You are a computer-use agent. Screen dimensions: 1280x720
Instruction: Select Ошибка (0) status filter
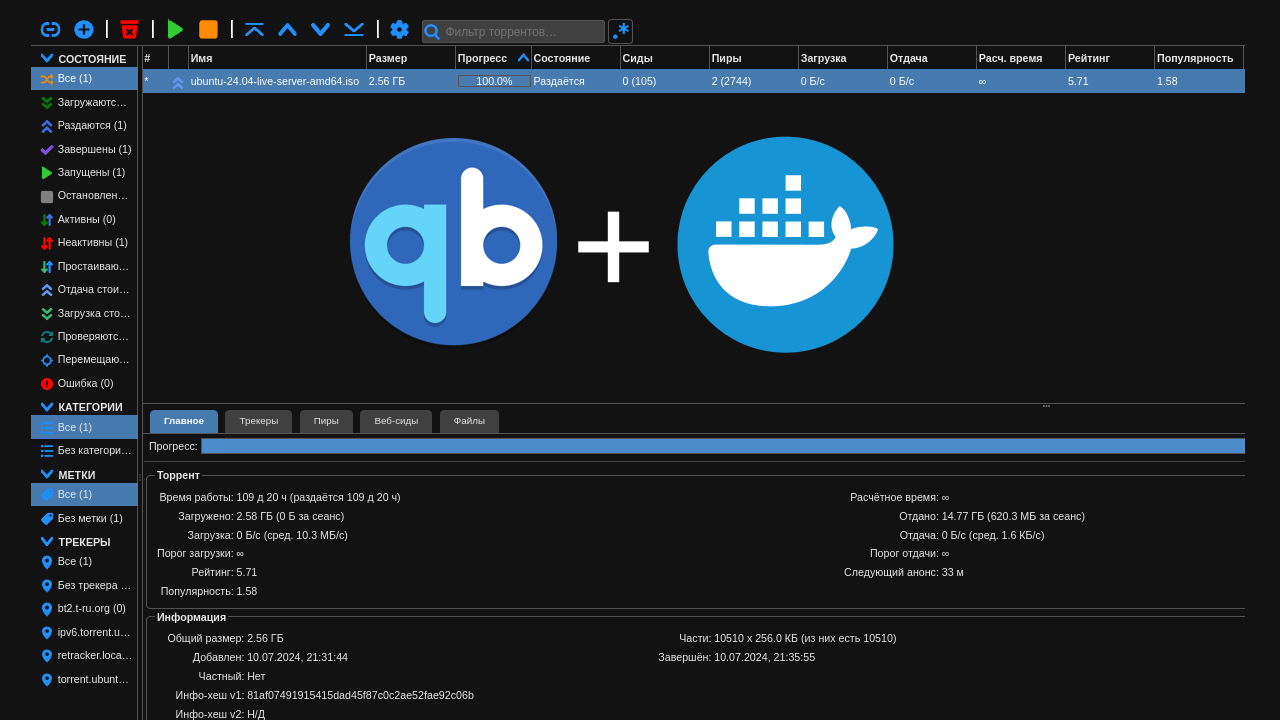84,383
